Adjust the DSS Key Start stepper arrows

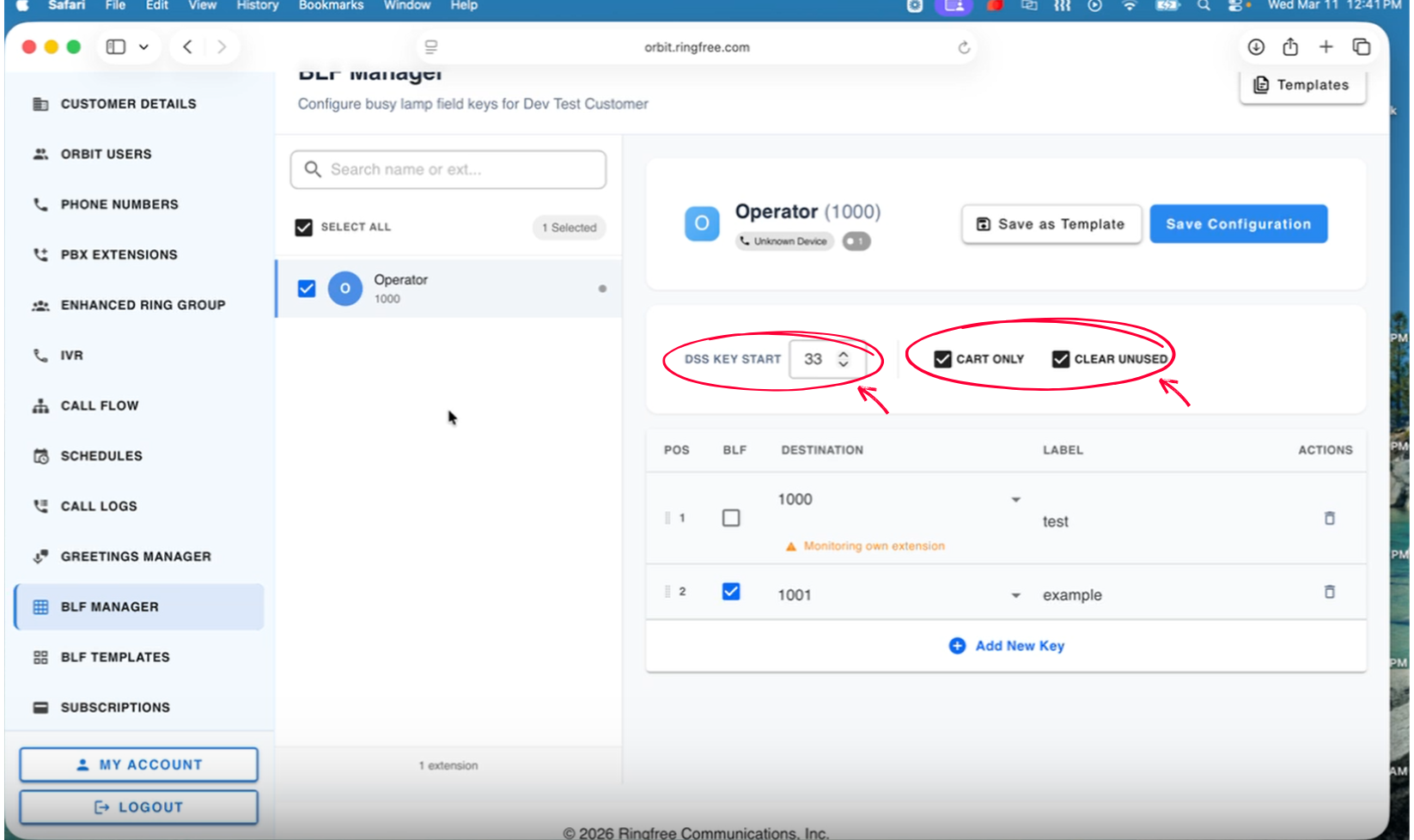click(844, 359)
